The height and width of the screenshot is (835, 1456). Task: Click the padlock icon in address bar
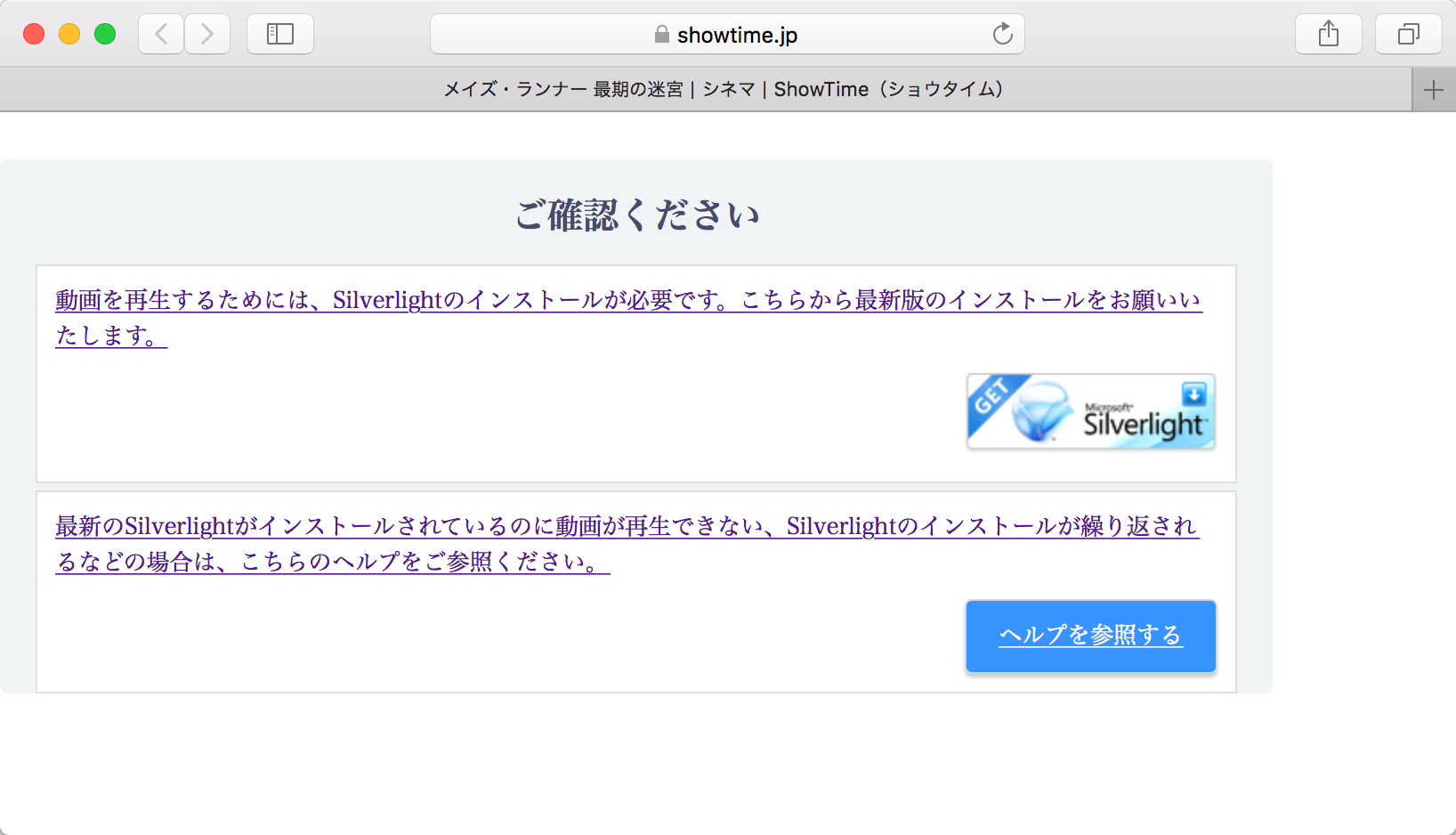pos(661,35)
